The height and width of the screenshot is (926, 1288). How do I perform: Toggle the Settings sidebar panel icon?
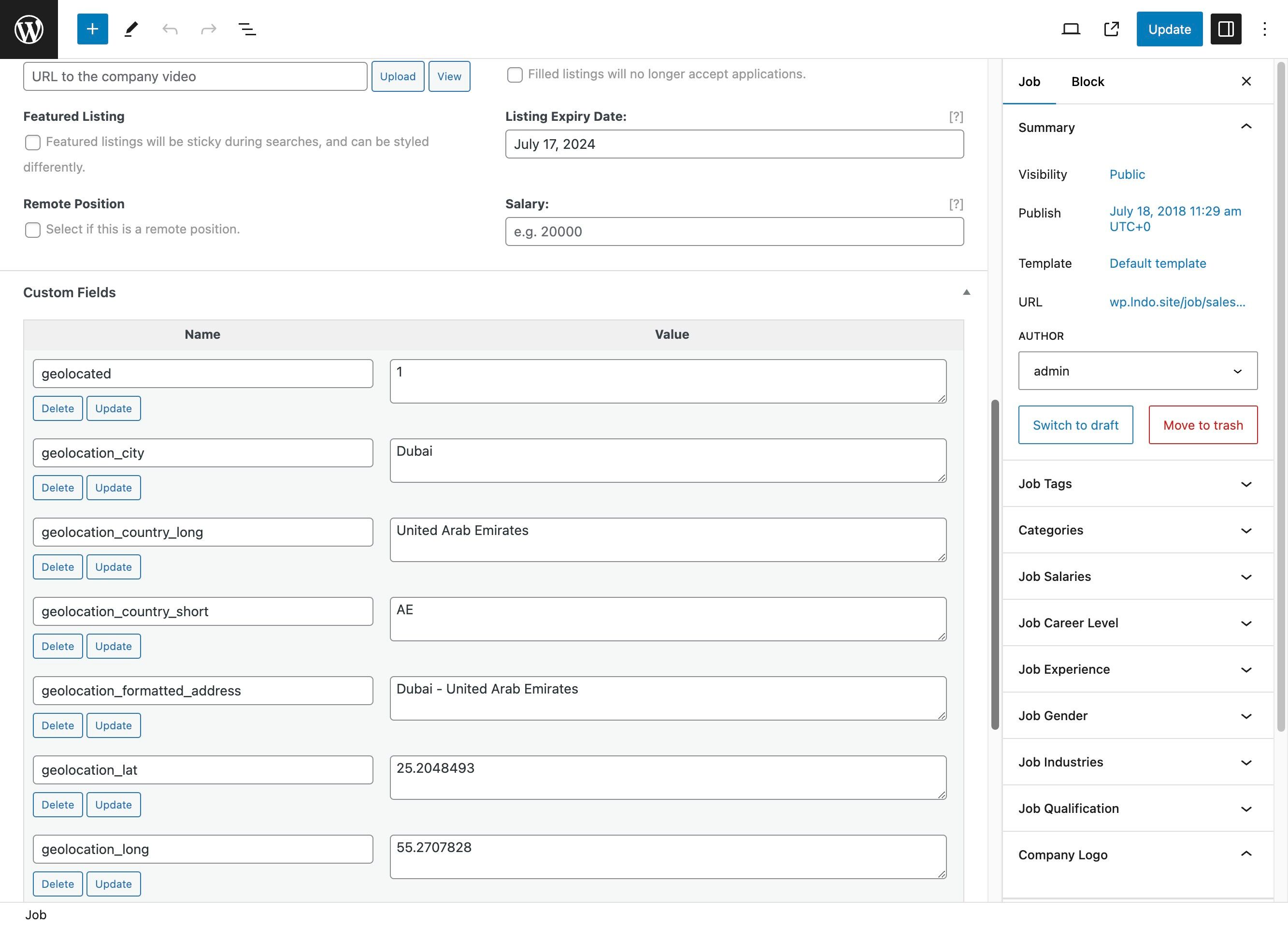[x=1226, y=29]
